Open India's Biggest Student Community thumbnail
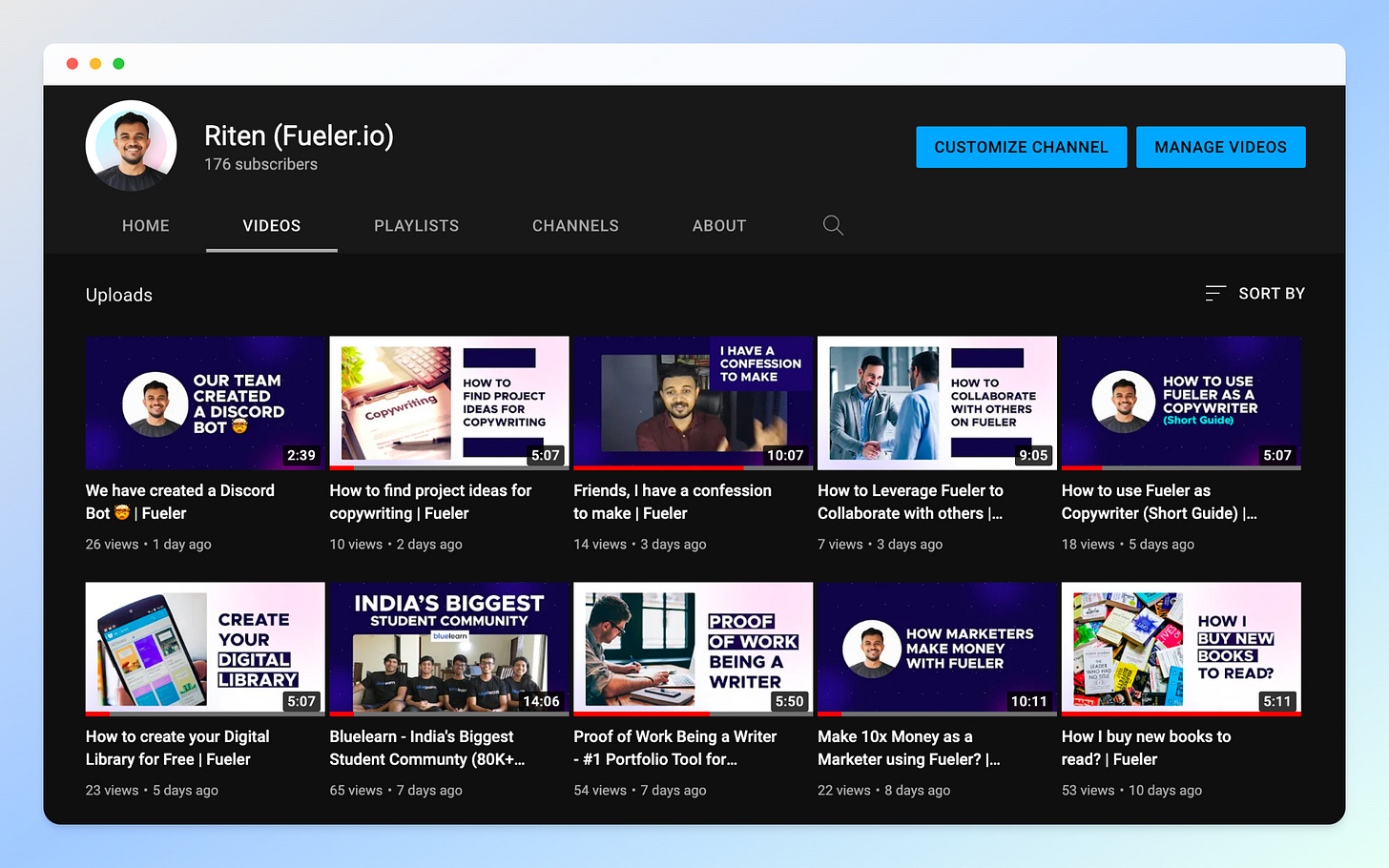 coord(449,649)
